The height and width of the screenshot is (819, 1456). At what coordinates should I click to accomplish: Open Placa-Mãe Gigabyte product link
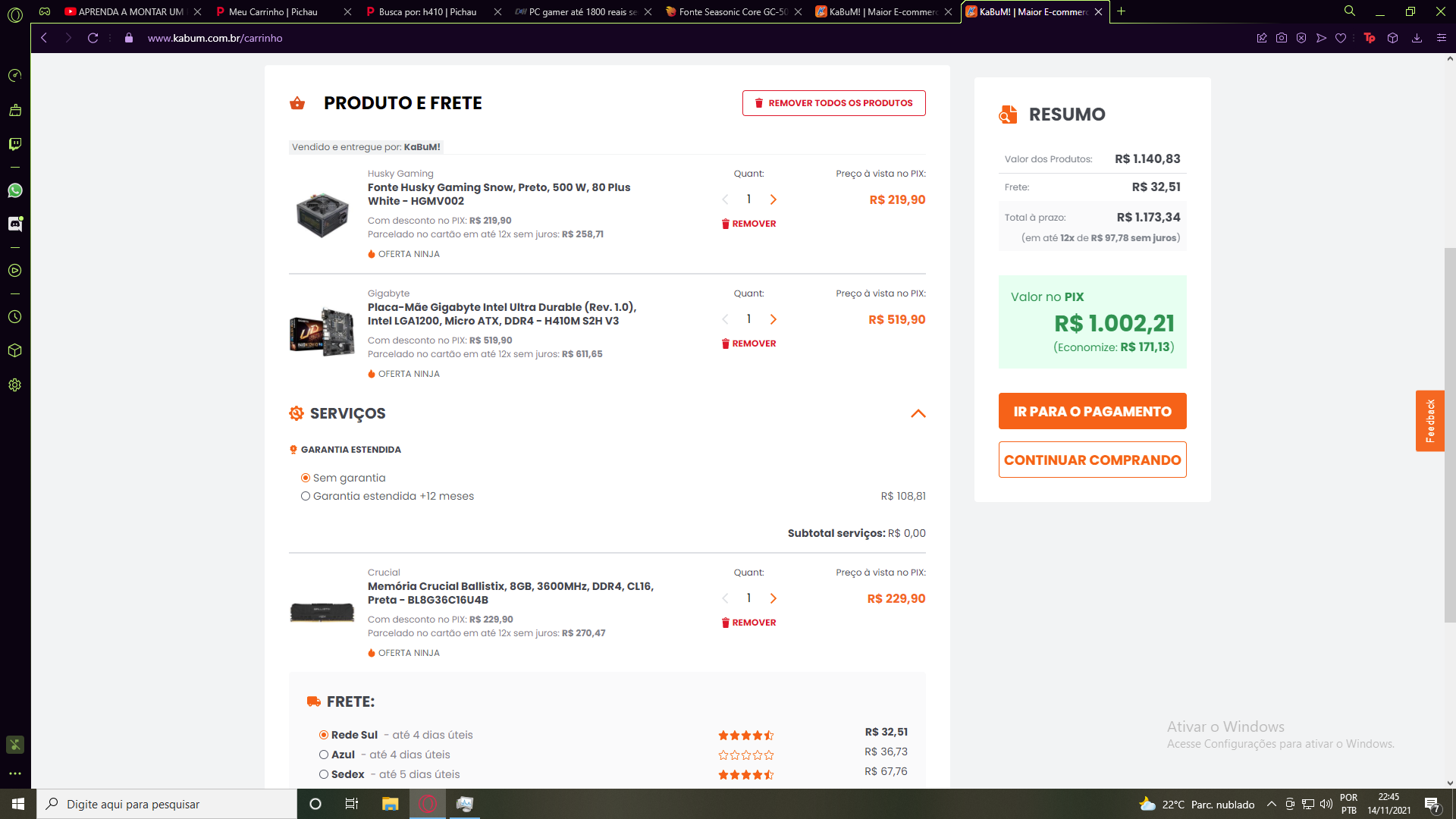click(502, 314)
